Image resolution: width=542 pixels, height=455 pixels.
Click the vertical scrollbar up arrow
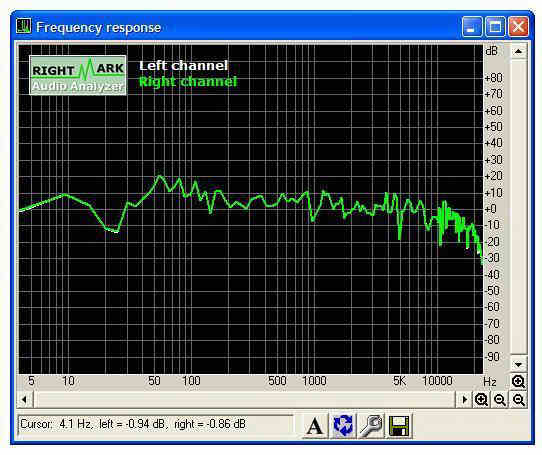pyautogui.click(x=518, y=52)
